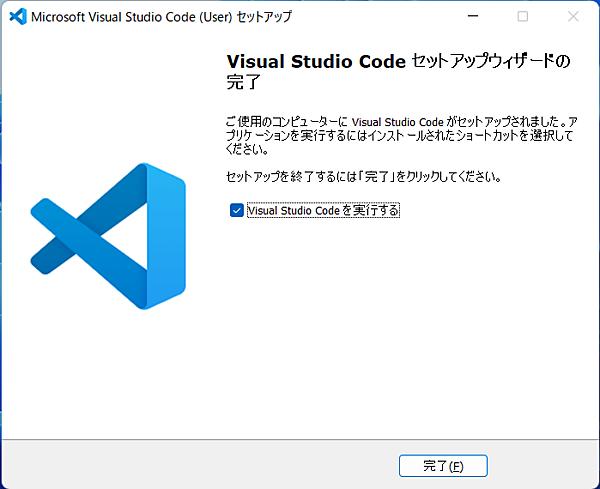Click the VS Code icon in title bar
This screenshot has width=600, height=489.
pos(17,17)
